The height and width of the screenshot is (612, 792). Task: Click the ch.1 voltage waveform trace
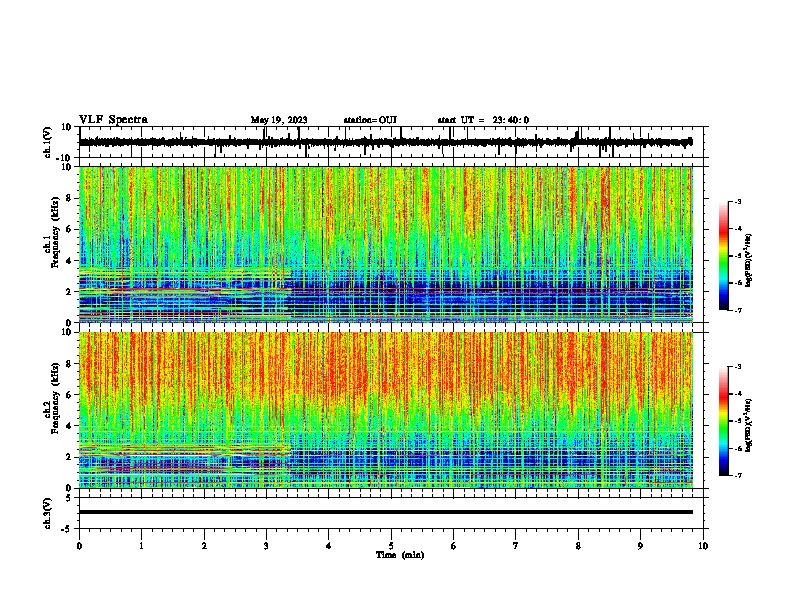click(385, 142)
